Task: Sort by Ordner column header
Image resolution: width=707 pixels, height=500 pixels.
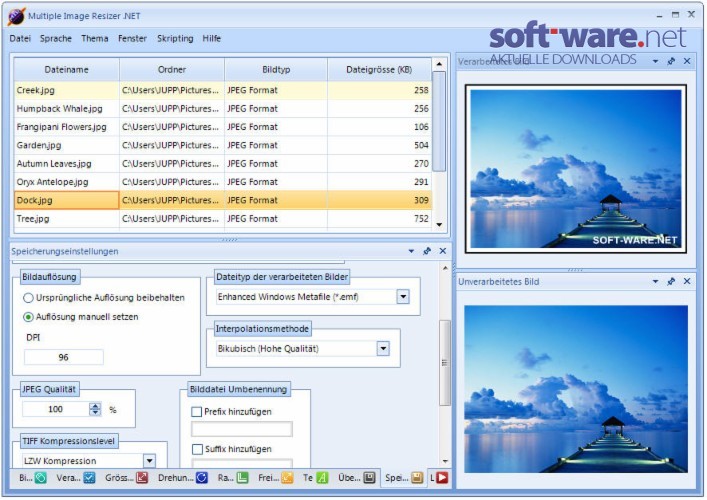Action: [172, 69]
